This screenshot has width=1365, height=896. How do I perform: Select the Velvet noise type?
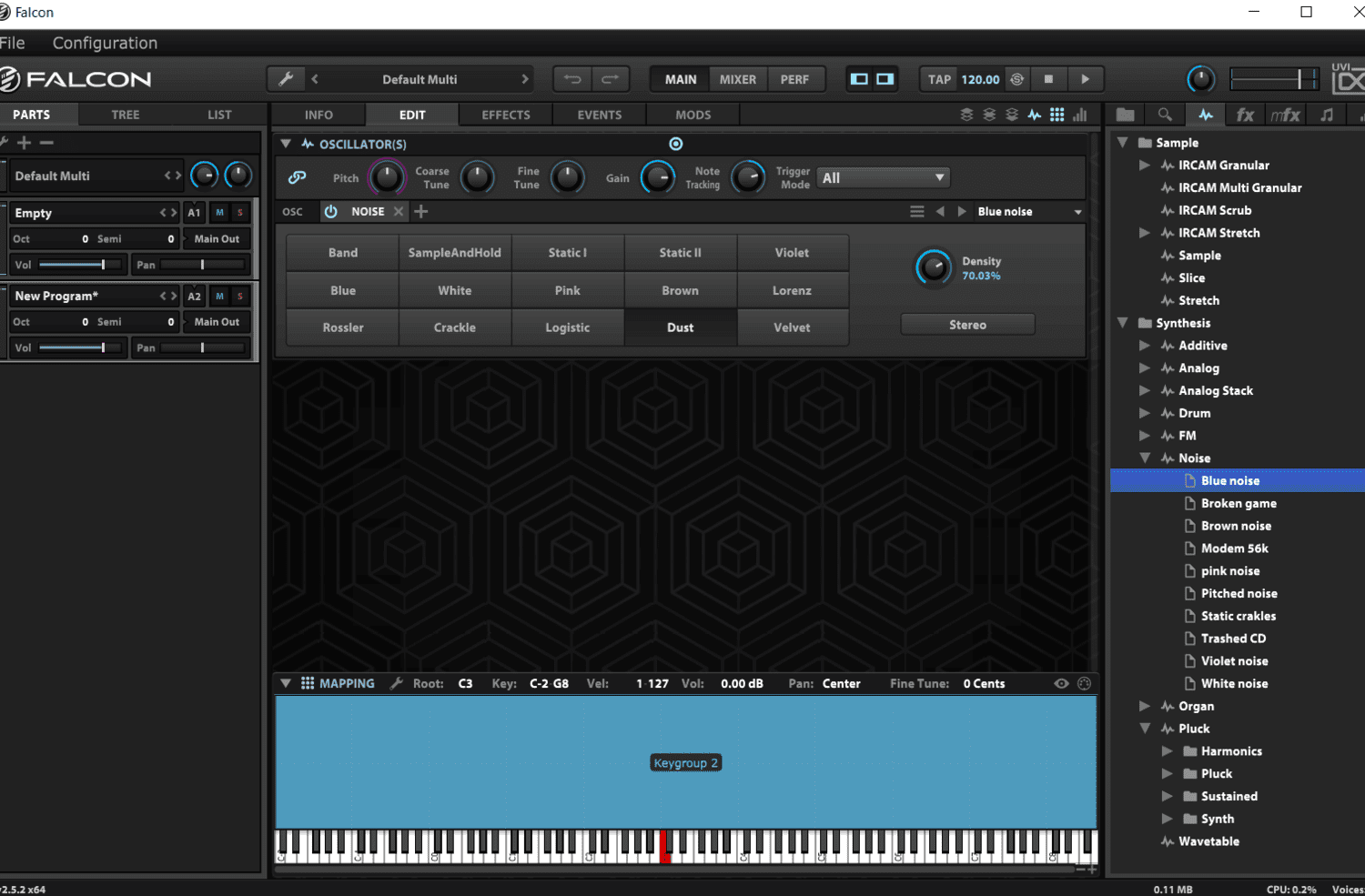792,327
